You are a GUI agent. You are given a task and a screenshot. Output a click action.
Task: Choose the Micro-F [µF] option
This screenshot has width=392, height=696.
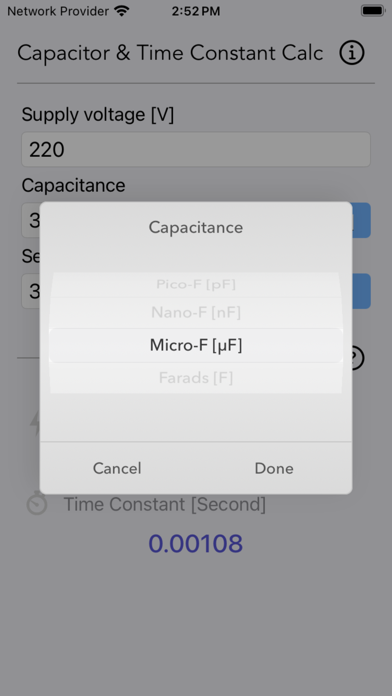click(196, 345)
